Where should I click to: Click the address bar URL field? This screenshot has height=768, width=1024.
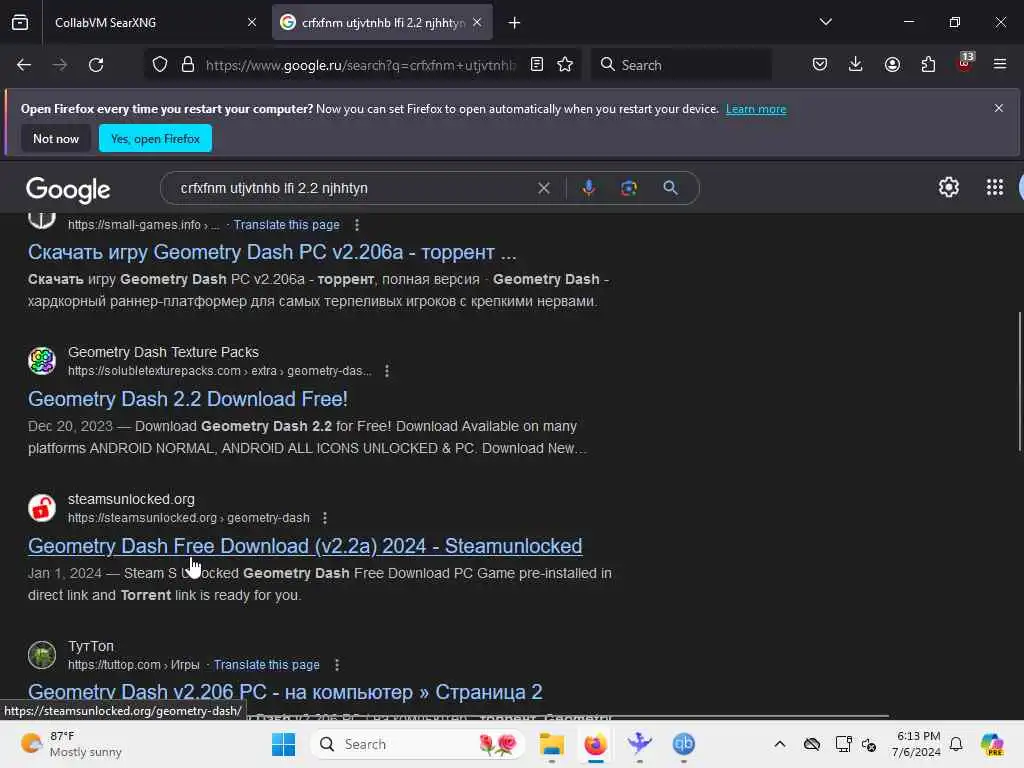coord(360,65)
